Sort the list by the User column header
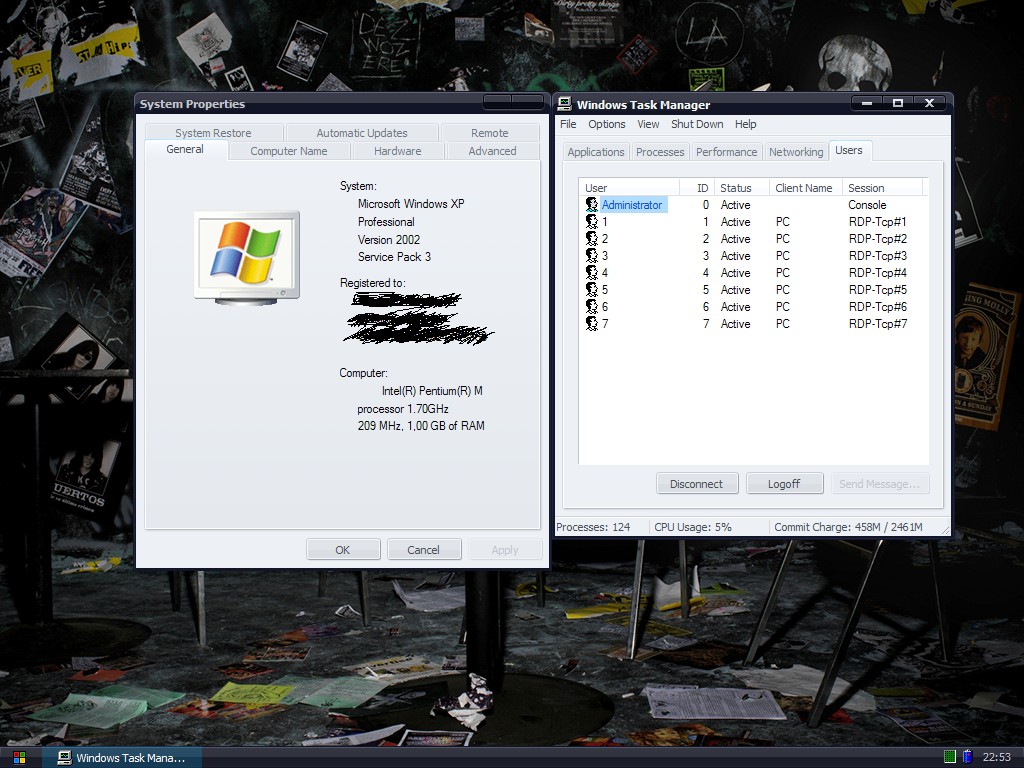Viewport: 1024px width, 768px height. (629, 188)
